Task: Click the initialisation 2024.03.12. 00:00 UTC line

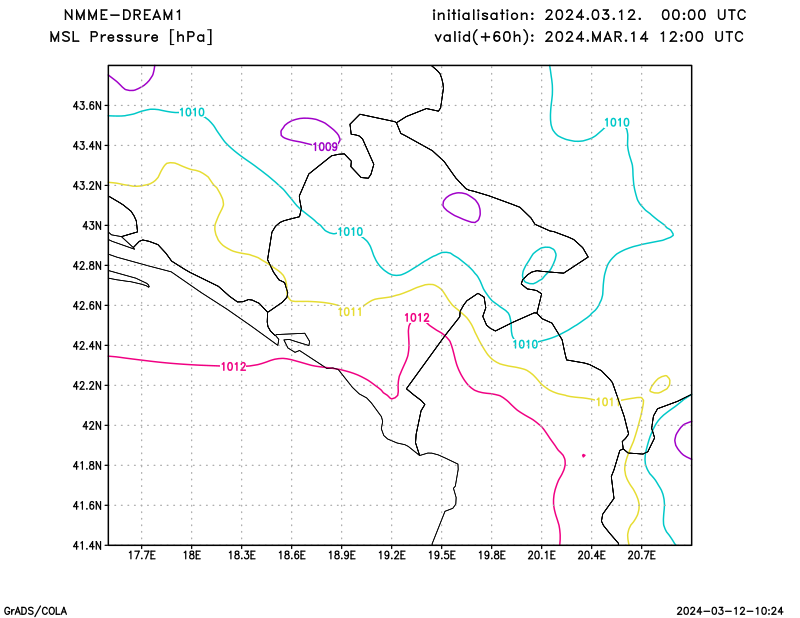Action: pos(589,15)
